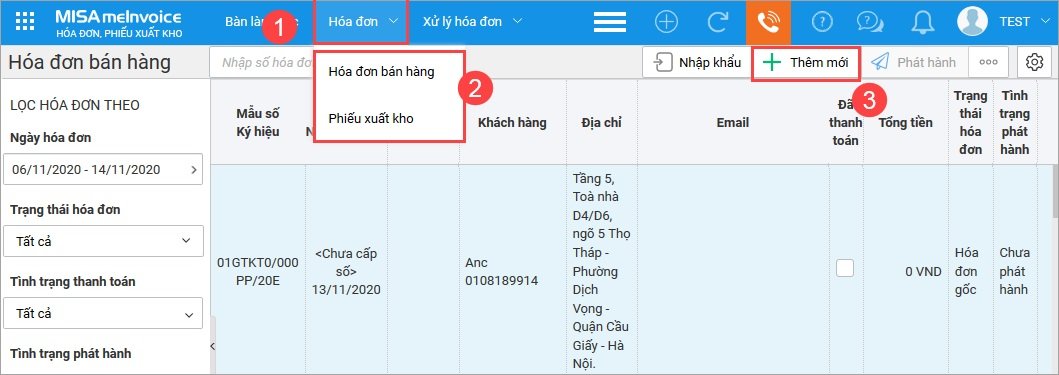
Task: Click the TEST user avatar
Action: (x=973, y=22)
